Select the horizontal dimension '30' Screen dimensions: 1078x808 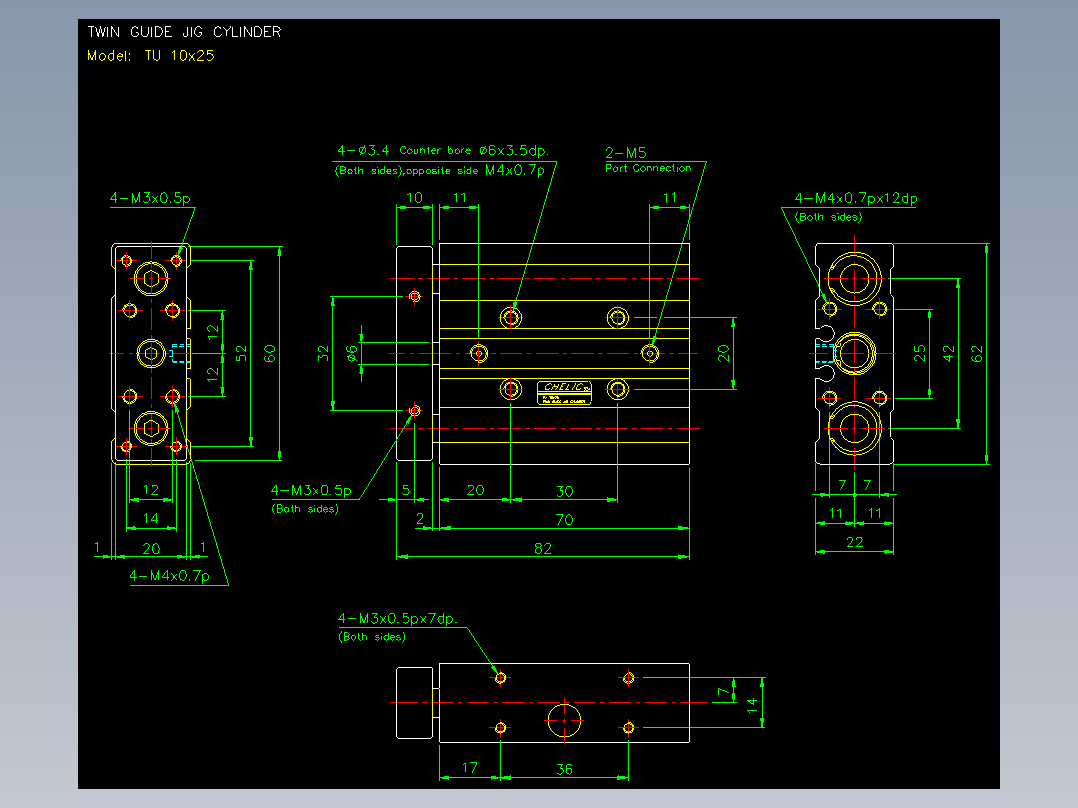click(564, 491)
